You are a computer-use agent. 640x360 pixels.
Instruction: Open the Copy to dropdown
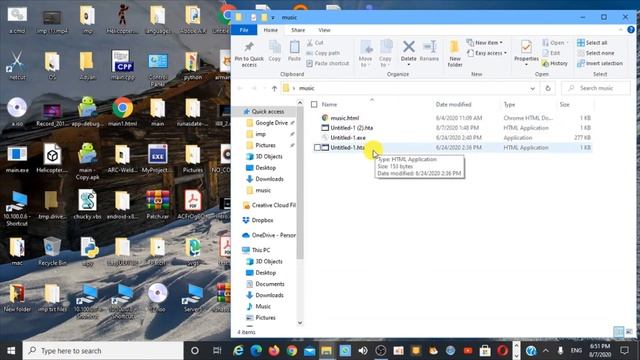click(x=385, y=53)
